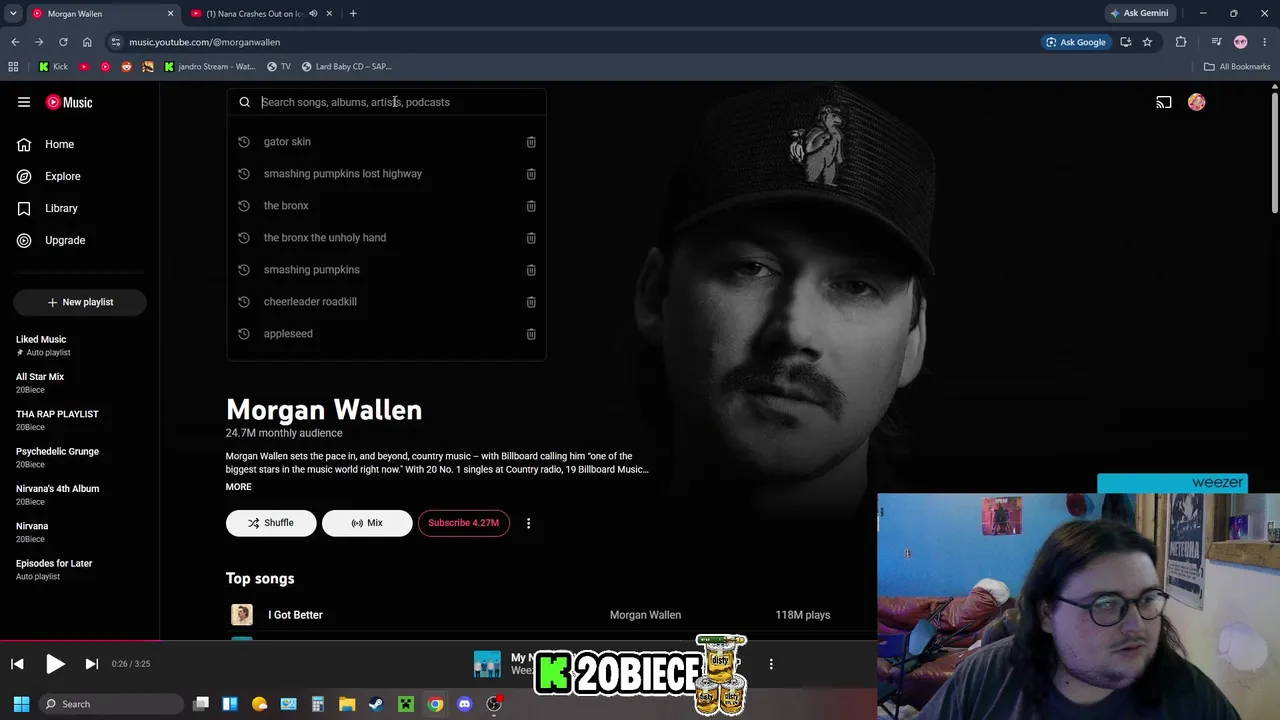Click Ask Gemini button

(x=1139, y=14)
